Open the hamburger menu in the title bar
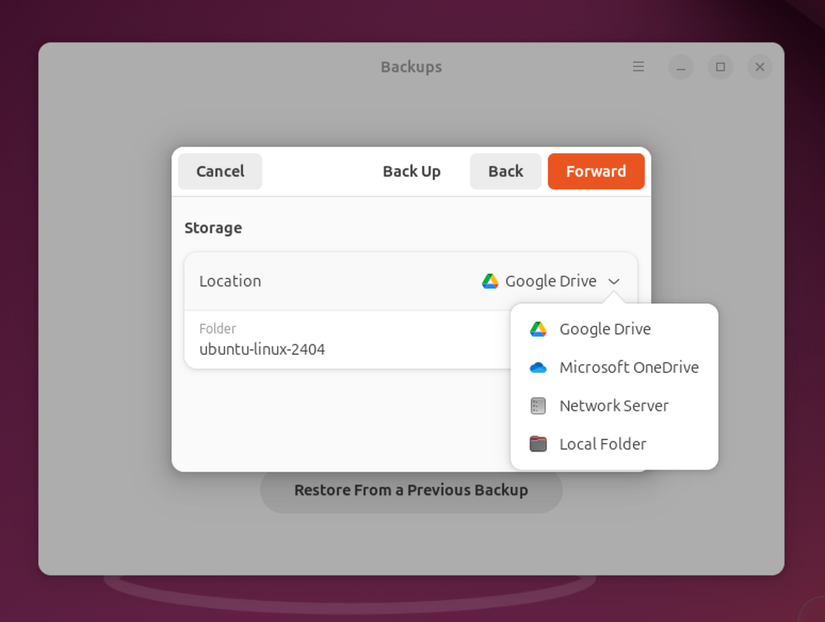 [638, 67]
